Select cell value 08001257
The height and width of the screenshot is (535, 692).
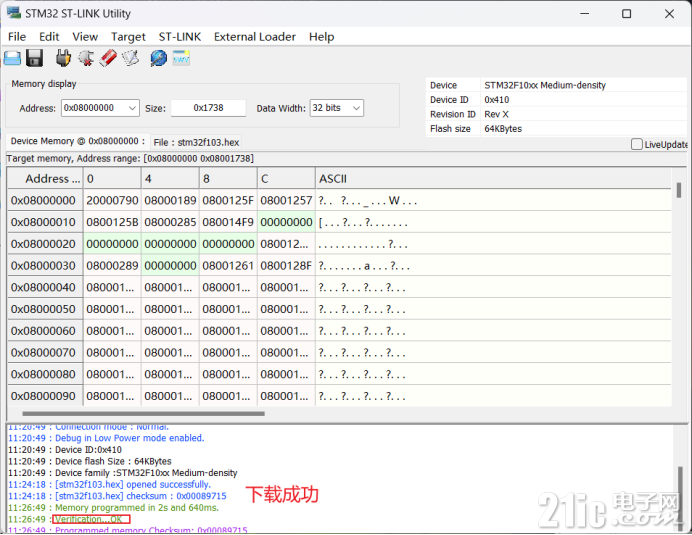[286, 200]
